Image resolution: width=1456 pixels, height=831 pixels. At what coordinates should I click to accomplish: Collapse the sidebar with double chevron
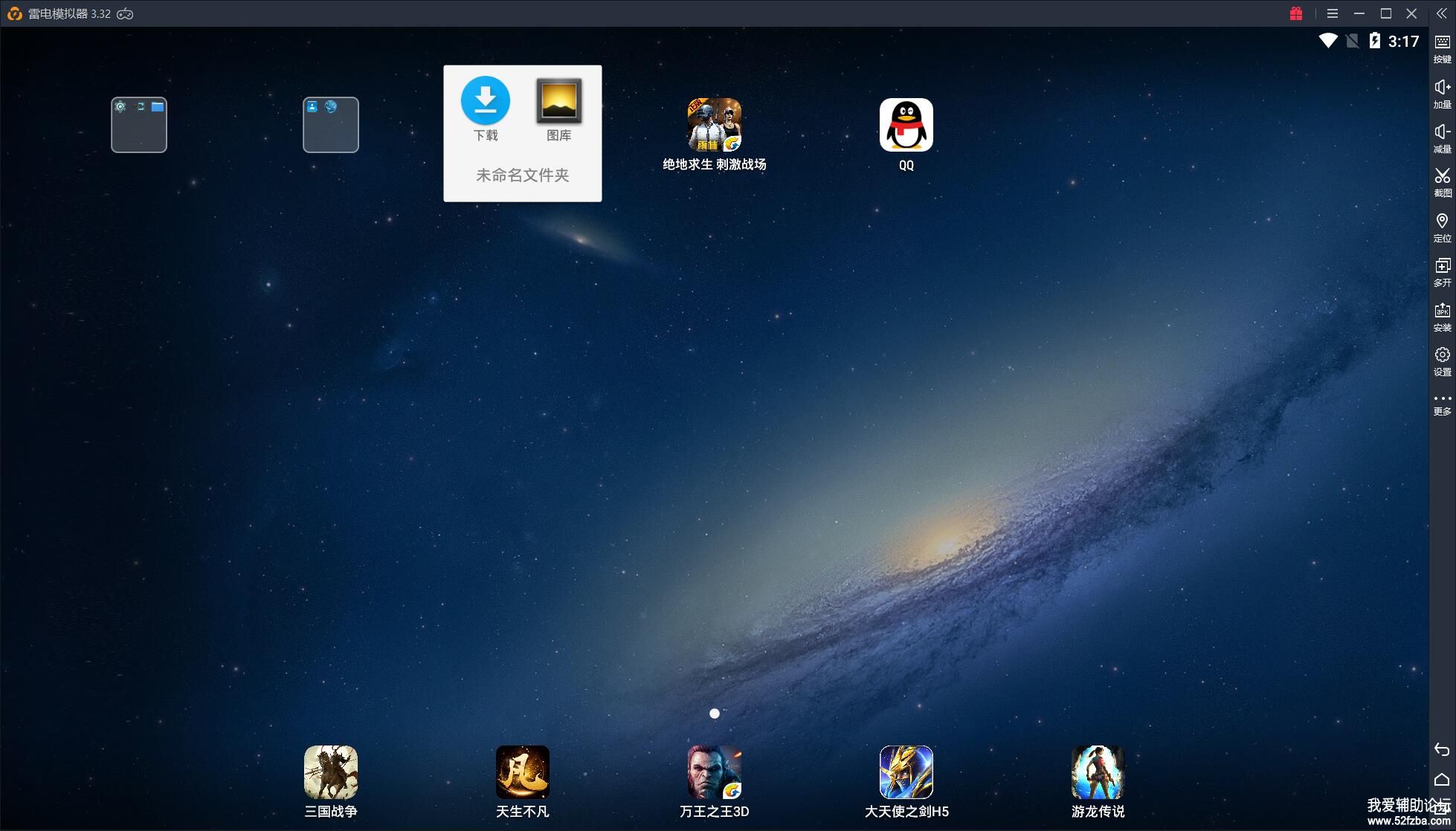pos(1441,13)
